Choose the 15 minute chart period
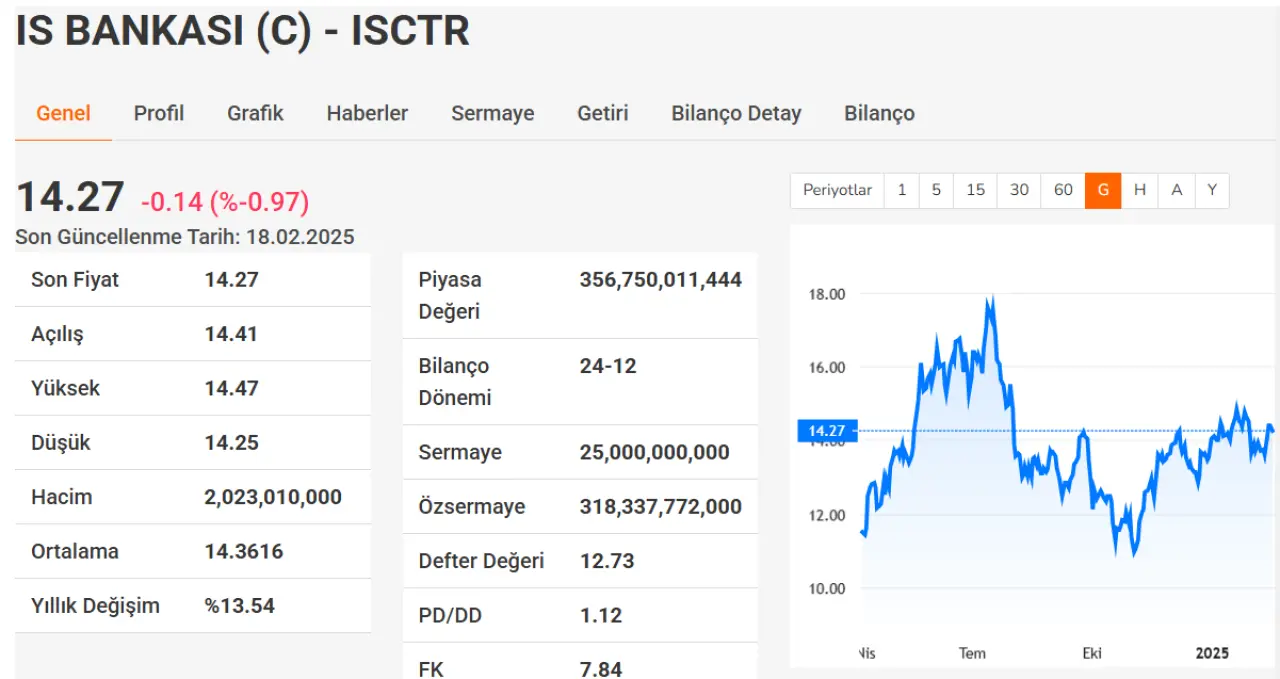The width and height of the screenshot is (1280, 679). (975, 190)
